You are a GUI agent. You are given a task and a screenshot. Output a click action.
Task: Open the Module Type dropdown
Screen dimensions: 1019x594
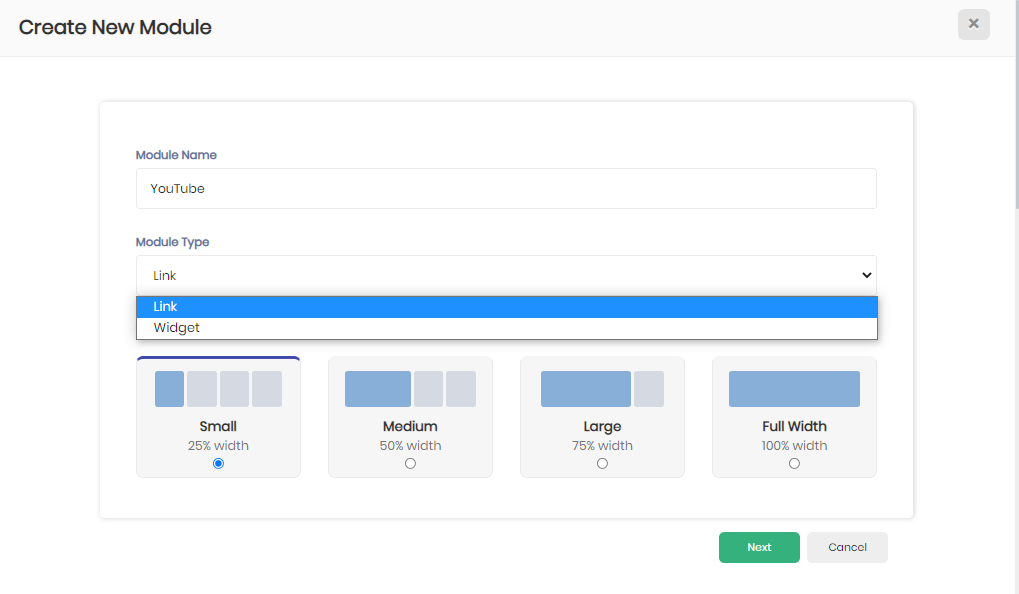(506, 275)
